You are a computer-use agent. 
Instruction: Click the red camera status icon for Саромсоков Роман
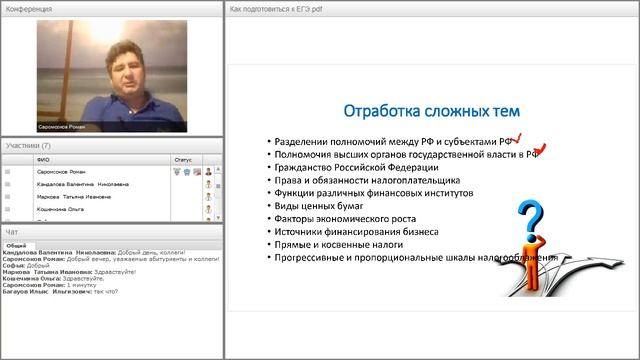pyautogui.click(x=197, y=172)
